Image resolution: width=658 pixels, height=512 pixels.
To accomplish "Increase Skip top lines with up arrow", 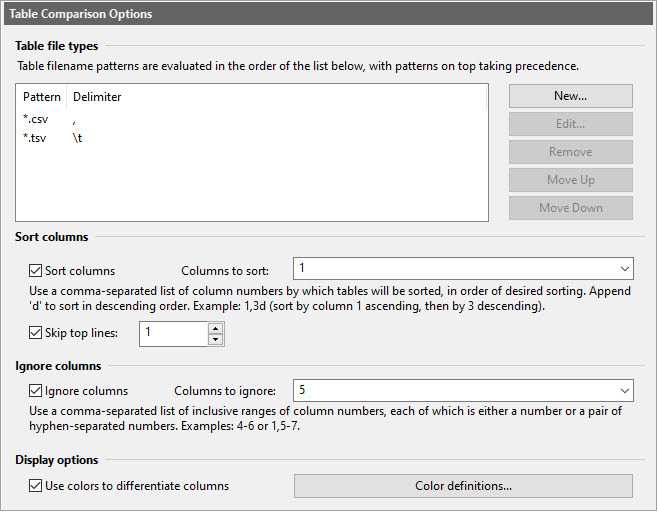I will tap(215, 327).
